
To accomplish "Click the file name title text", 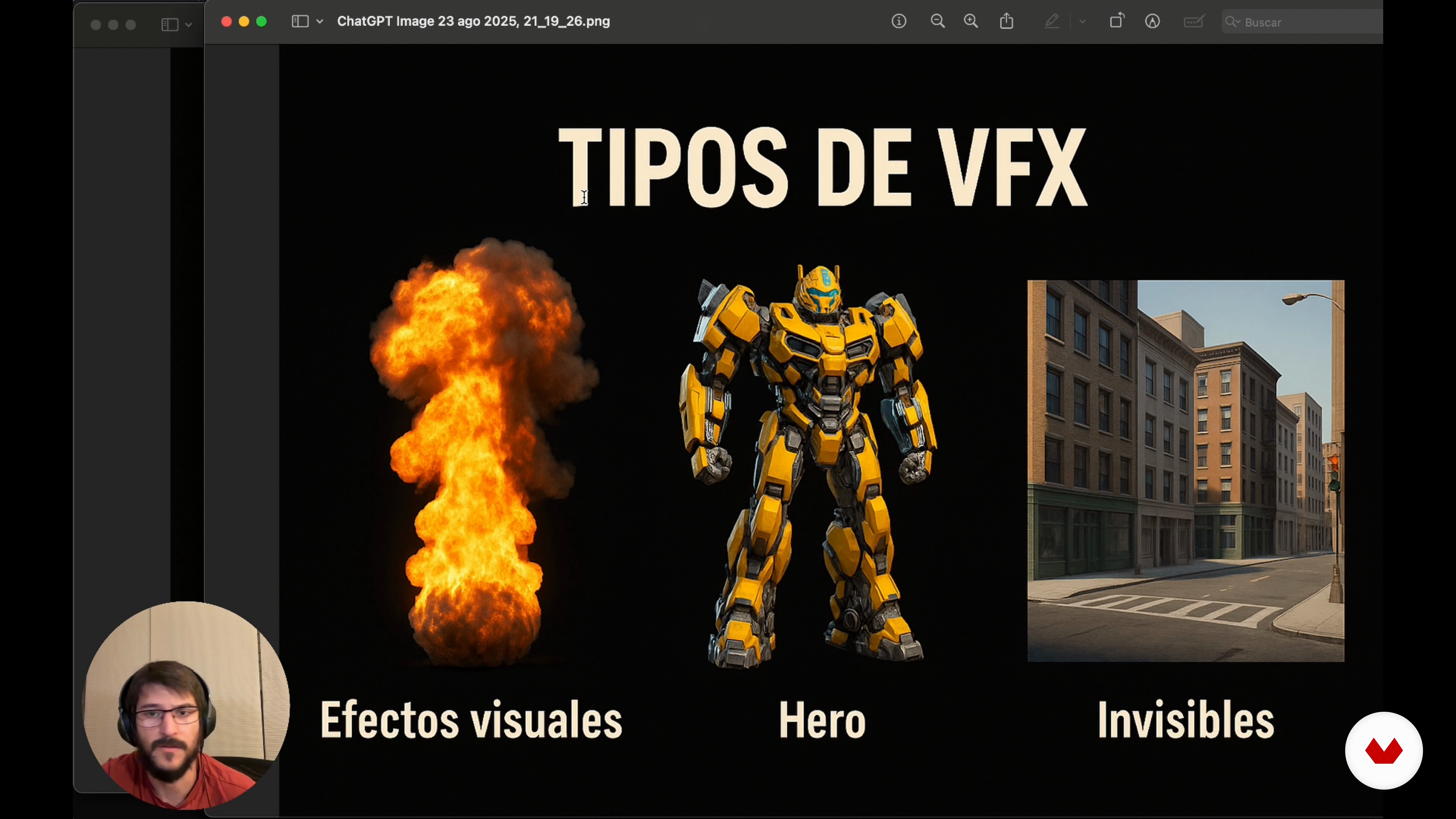I will click(x=474, y=22).
